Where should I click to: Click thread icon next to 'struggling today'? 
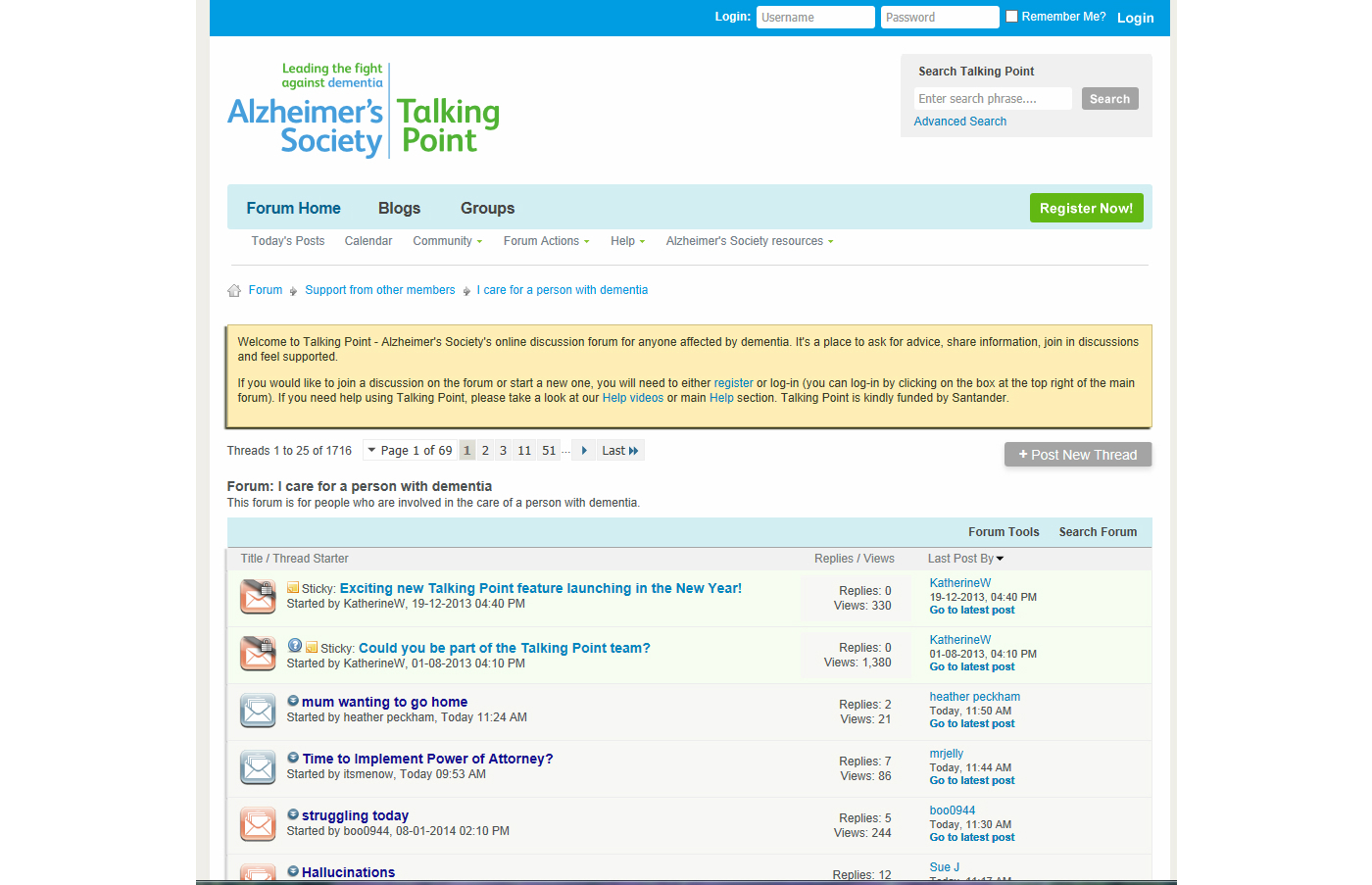[x=258, y=824]
